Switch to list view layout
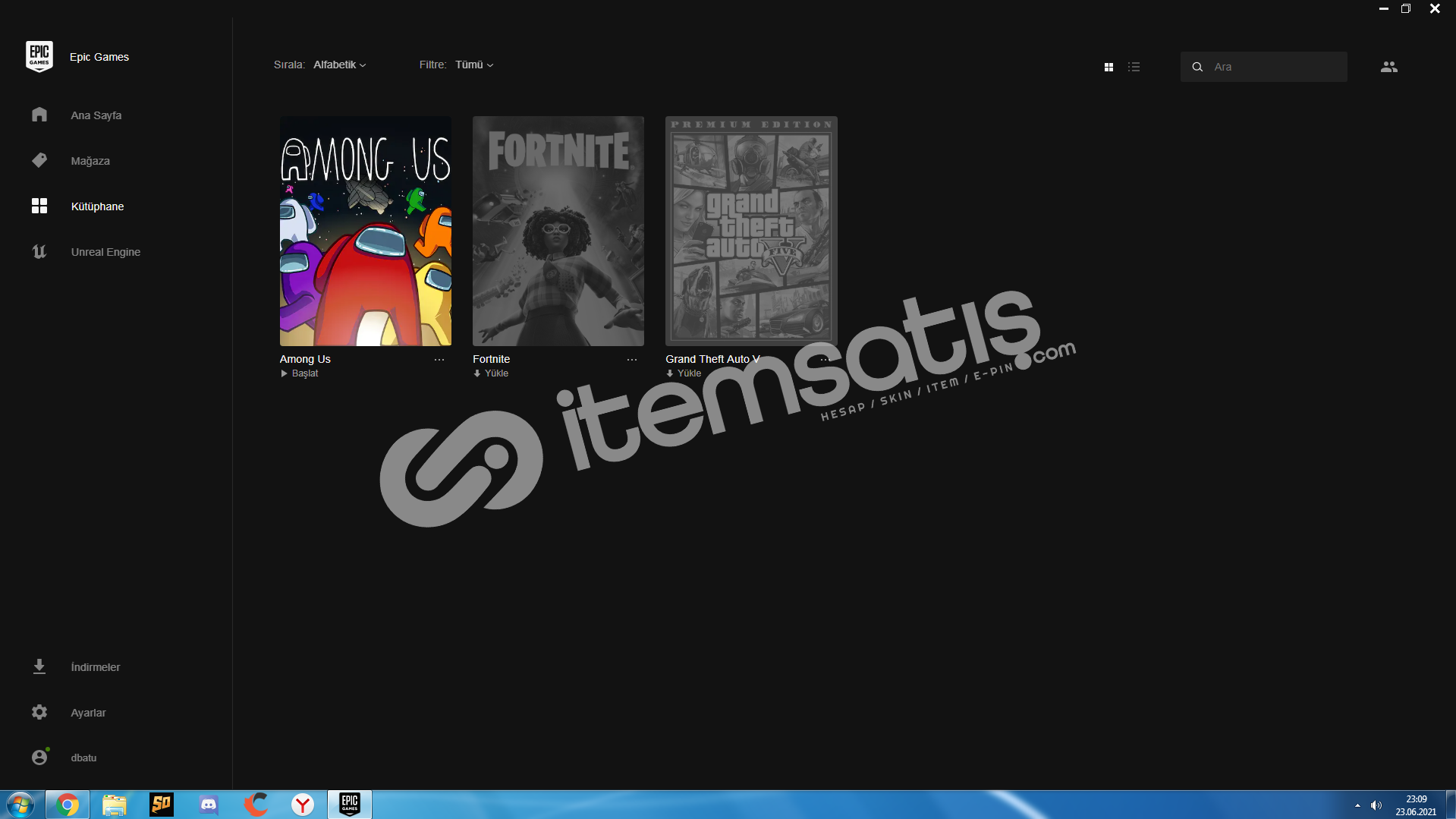The image size is (1456, 819). [x=1134, y=67]
